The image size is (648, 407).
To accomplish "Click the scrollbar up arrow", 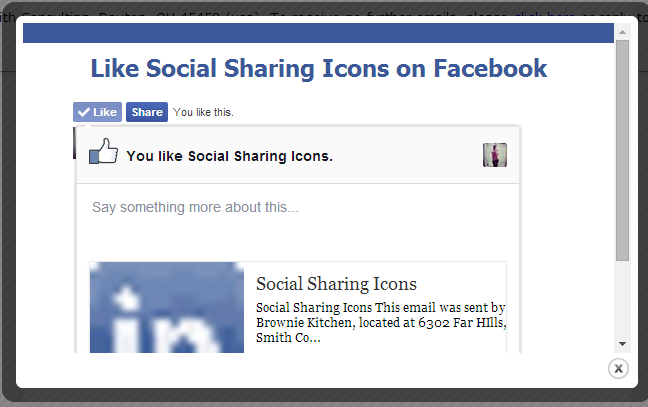I will pos(622,32).
